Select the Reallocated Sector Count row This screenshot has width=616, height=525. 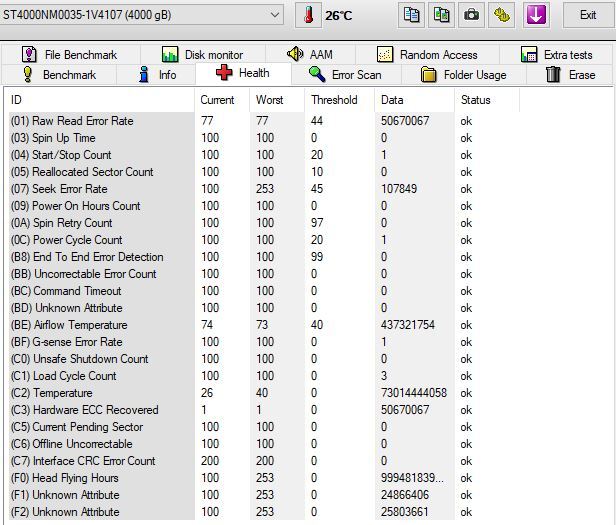264,172
